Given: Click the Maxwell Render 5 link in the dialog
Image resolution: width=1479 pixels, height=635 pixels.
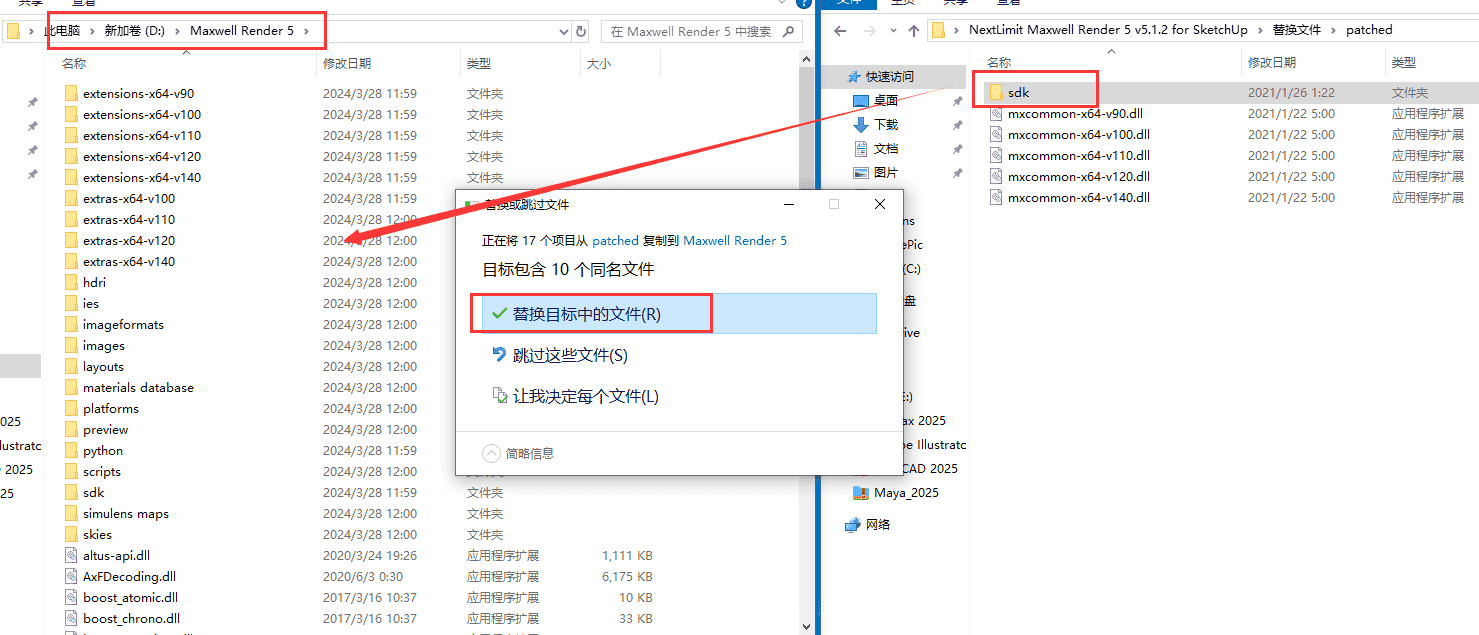Looking at the screenshot, I should pos(735,240).
